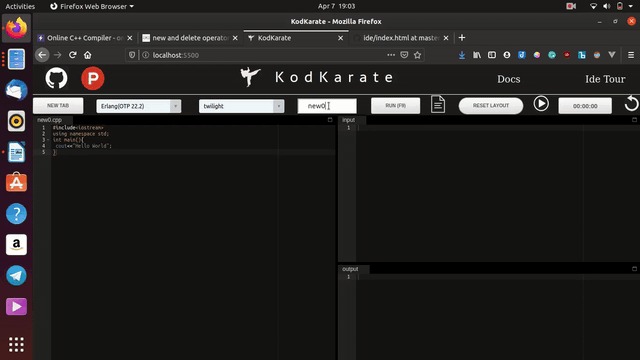Image resolution: width=640 pixels, height=360 pixels.
Task: Save page to Pocket
Action: pos(404,55)
